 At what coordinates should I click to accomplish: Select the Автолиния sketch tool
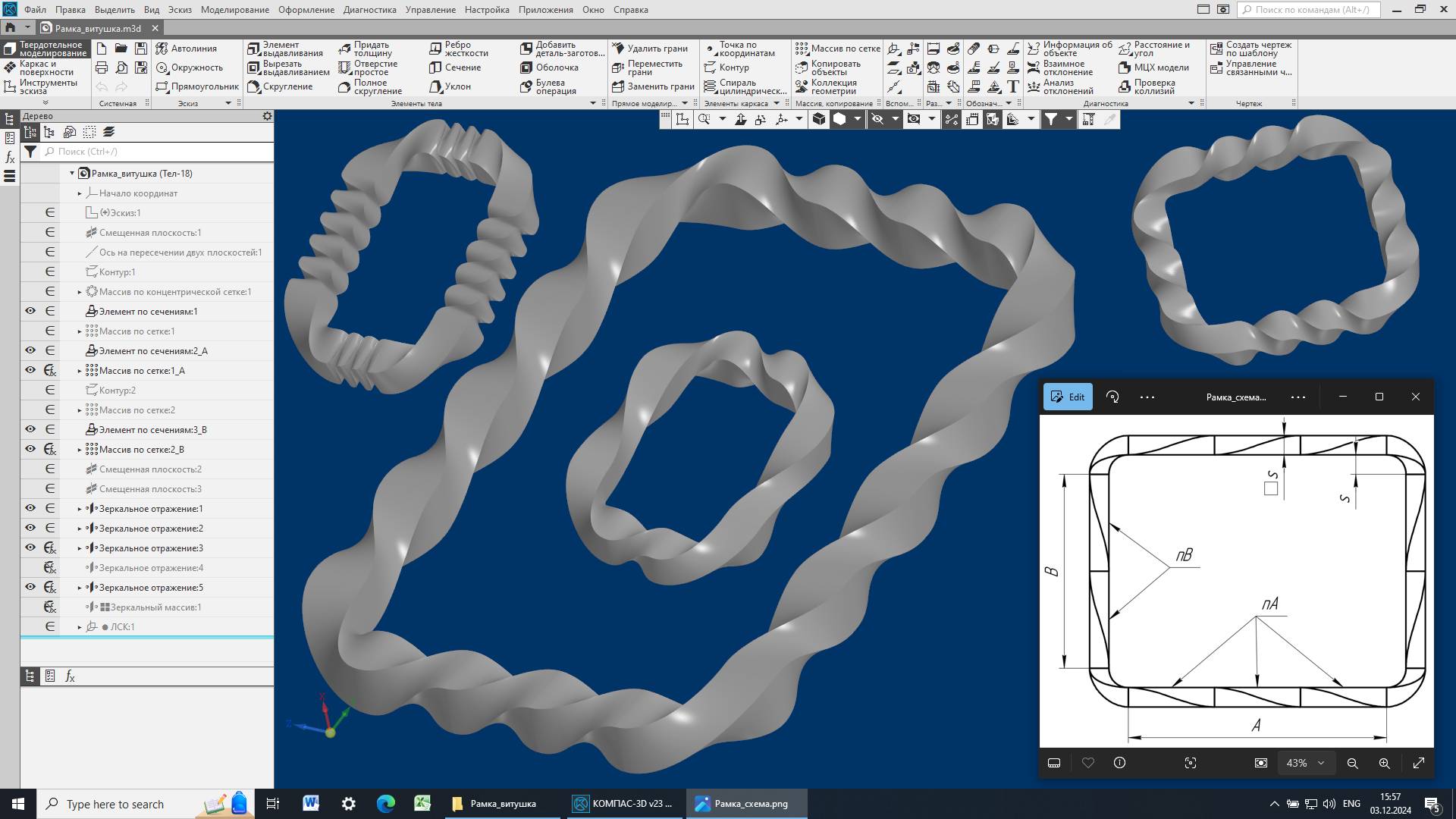pyautogui.click(x=187, y=49)
